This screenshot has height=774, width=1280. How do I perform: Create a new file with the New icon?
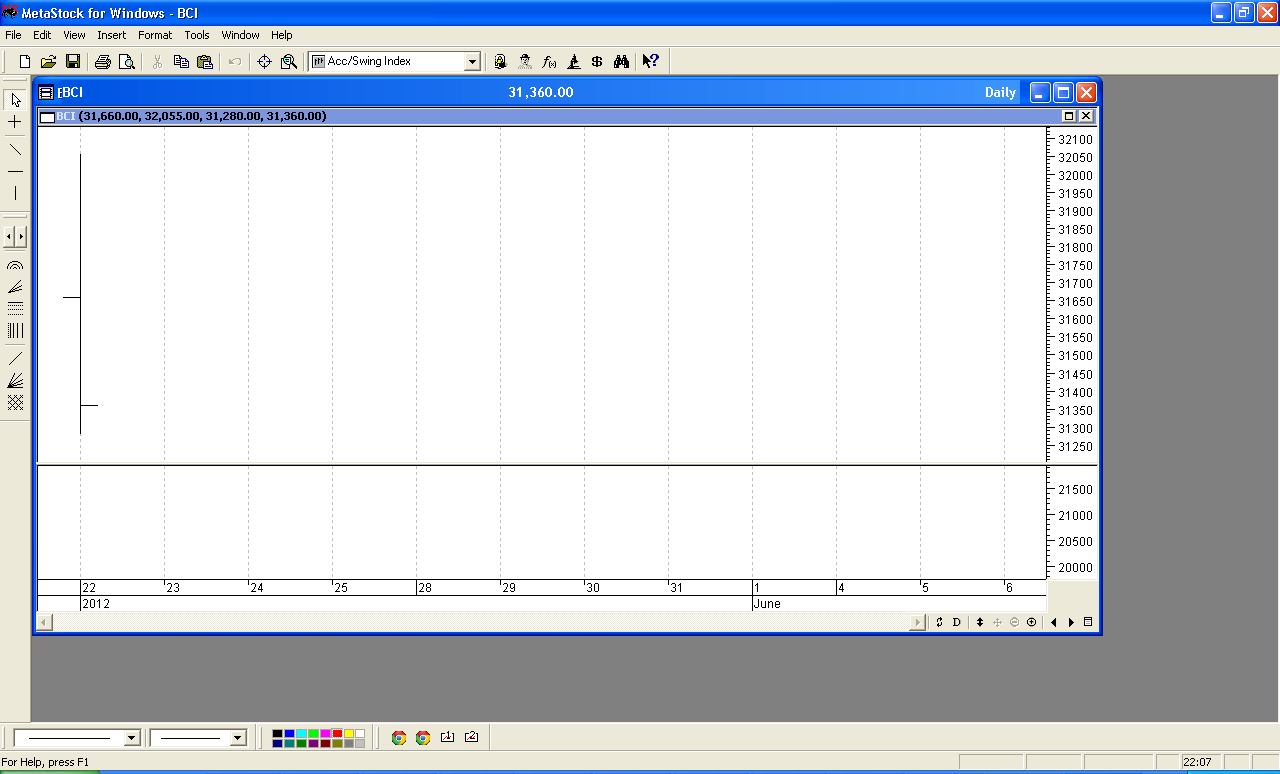[25, 62]
